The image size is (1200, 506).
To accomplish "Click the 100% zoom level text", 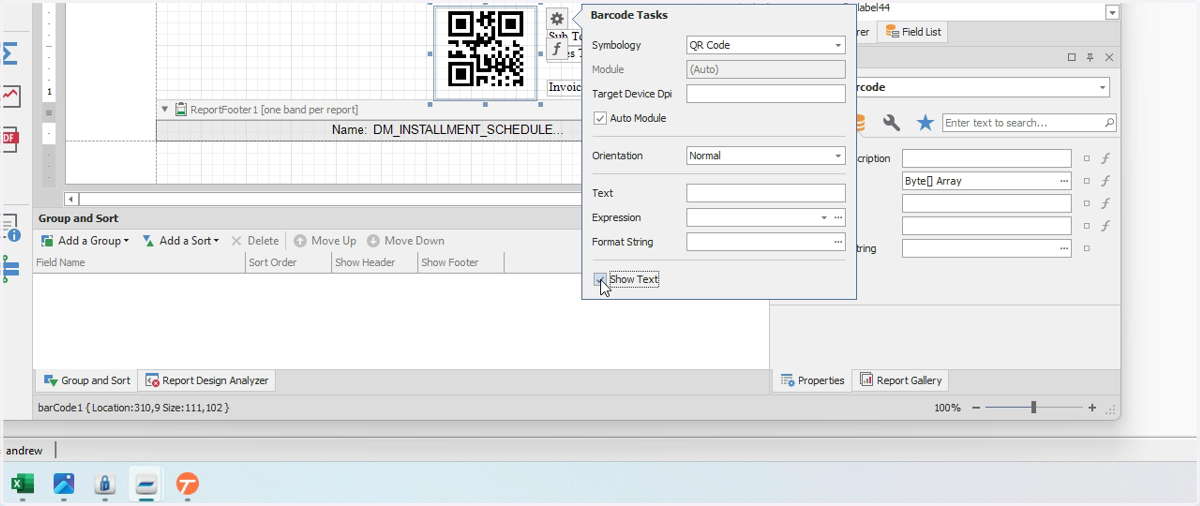I will click(947, 408).
